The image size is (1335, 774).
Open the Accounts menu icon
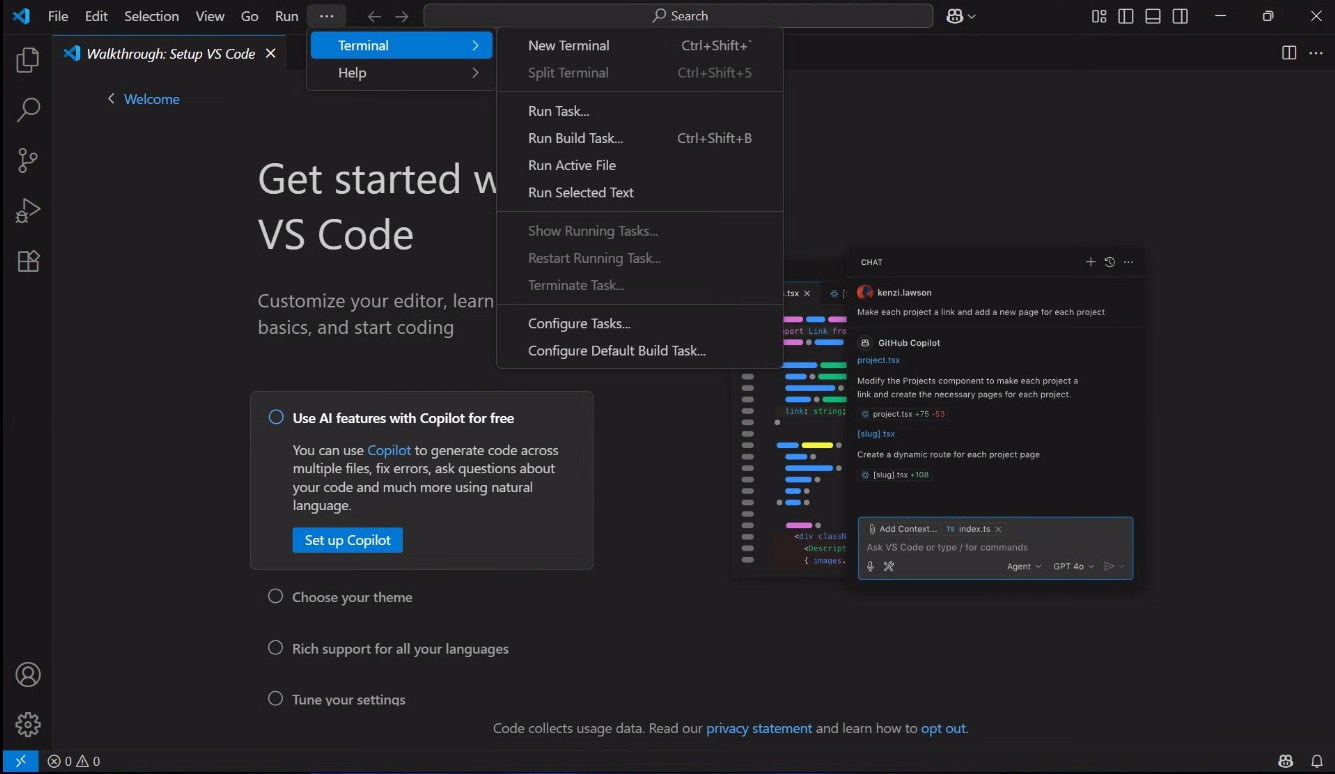[x=28, y=674]
